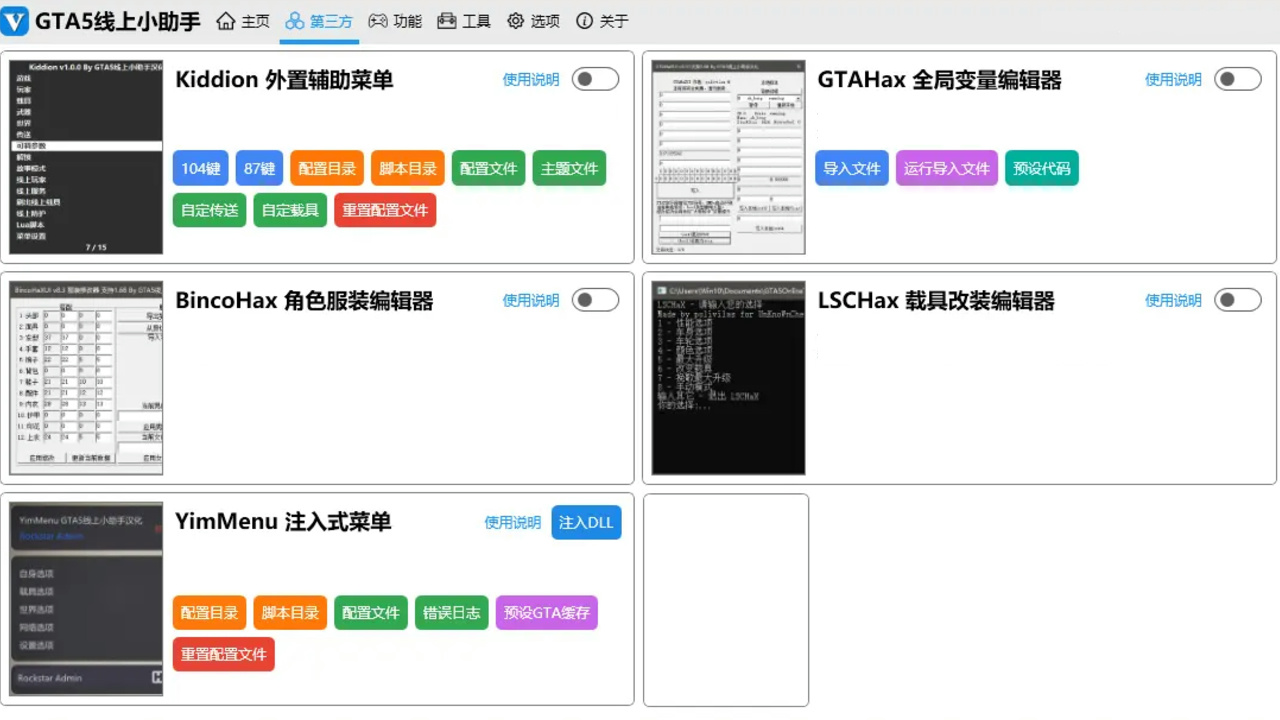
Task: View 使用说明 for LSCHax
Action: [x=1173, y=301]
